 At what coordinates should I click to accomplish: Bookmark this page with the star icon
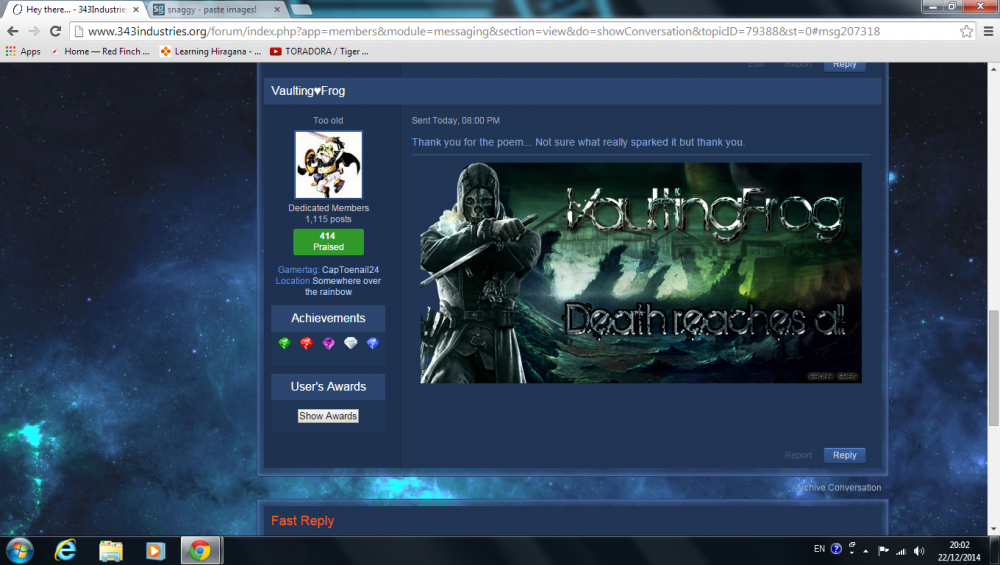pyautogui.click(x=966, y=31)
